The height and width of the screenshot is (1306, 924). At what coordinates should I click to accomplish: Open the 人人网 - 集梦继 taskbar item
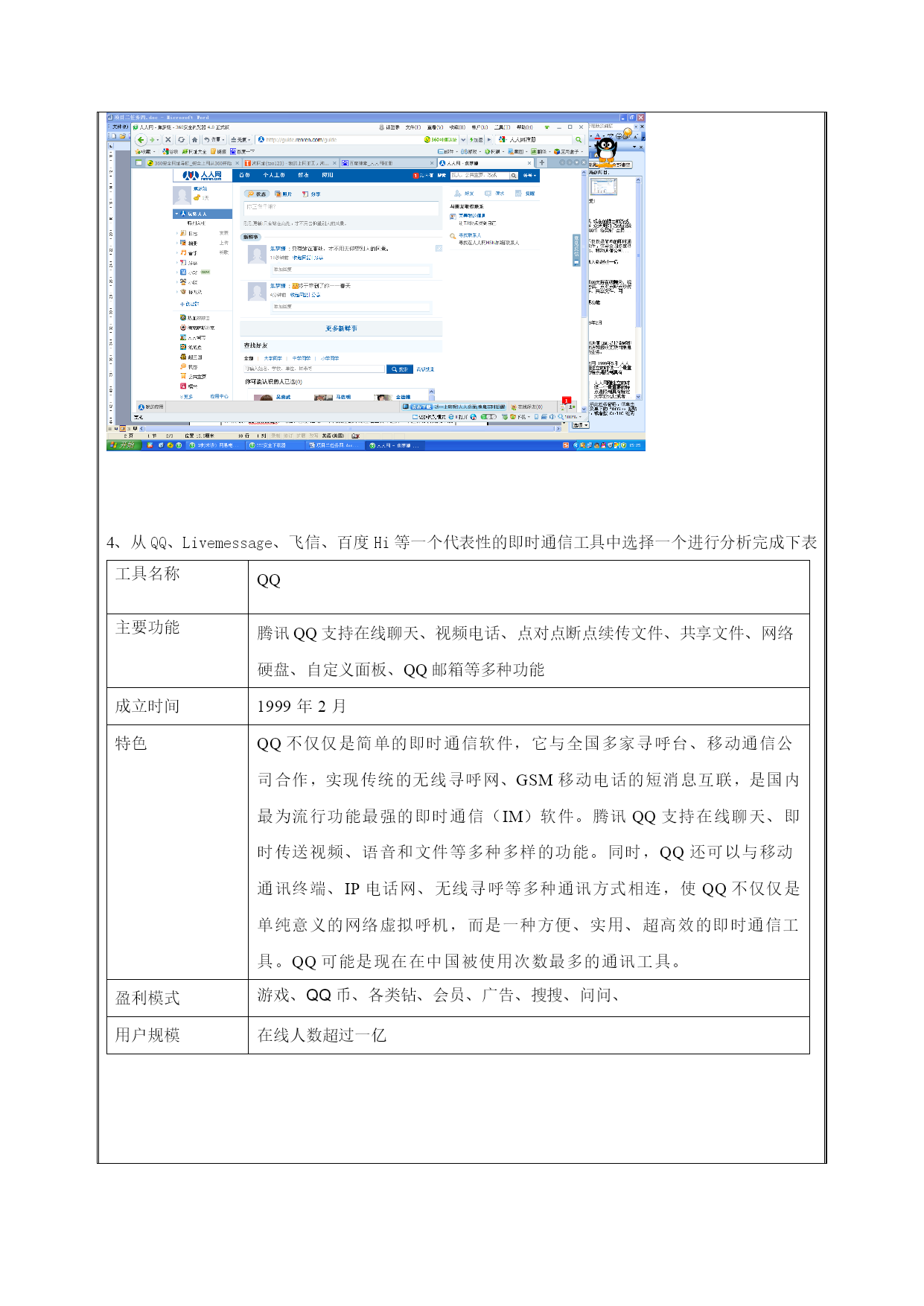tap(395, 445)
